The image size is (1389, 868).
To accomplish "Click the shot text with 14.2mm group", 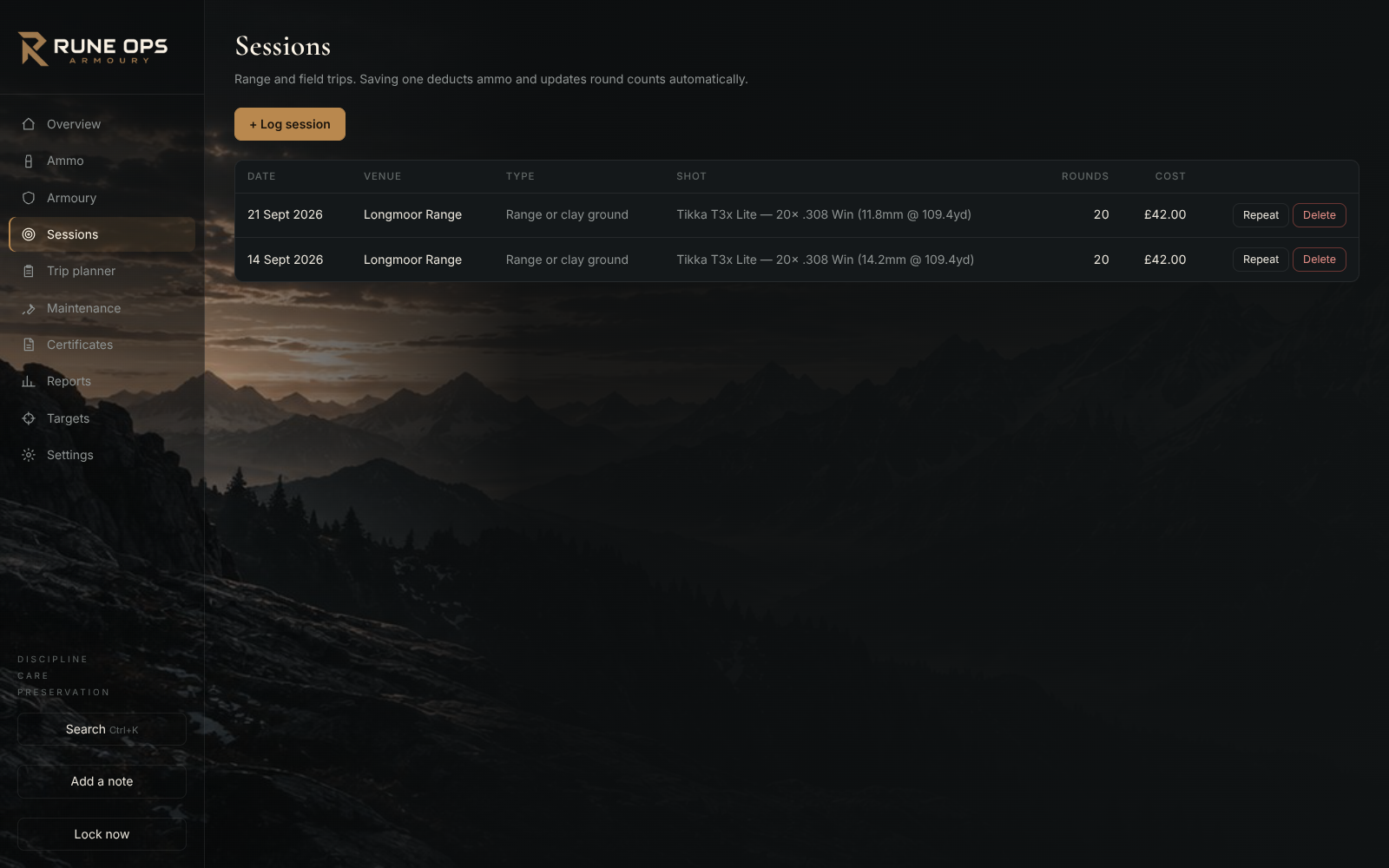I will [825, 260].
